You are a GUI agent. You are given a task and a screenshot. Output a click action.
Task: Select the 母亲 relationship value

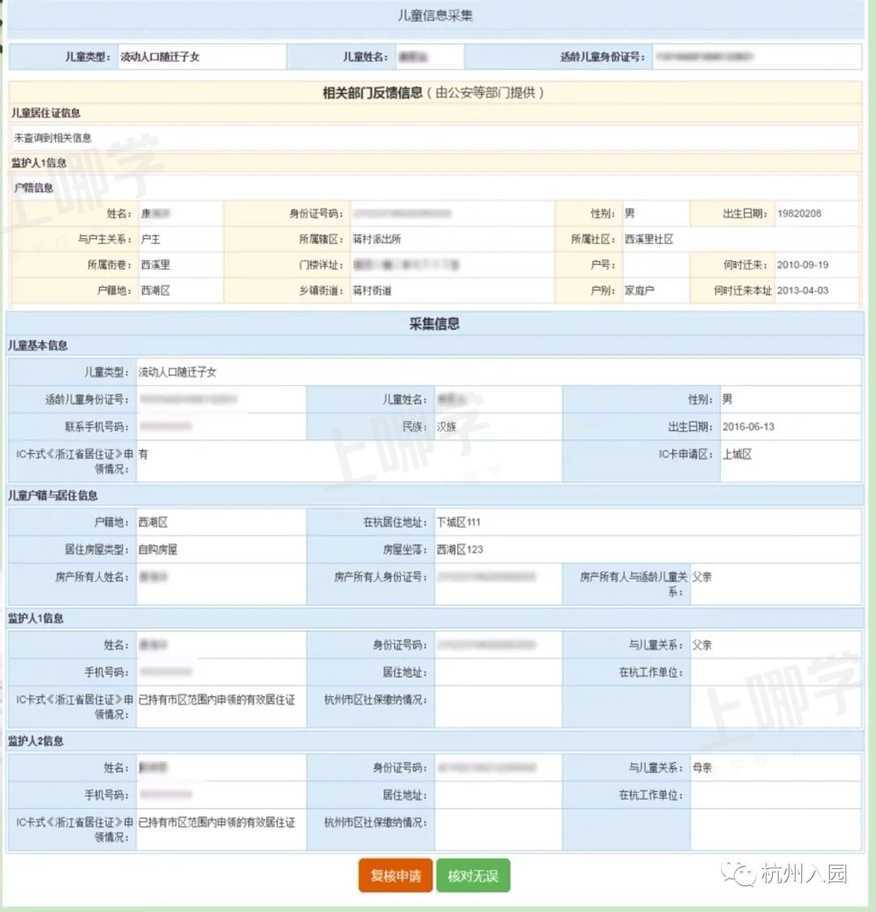(x=702, y=767)
